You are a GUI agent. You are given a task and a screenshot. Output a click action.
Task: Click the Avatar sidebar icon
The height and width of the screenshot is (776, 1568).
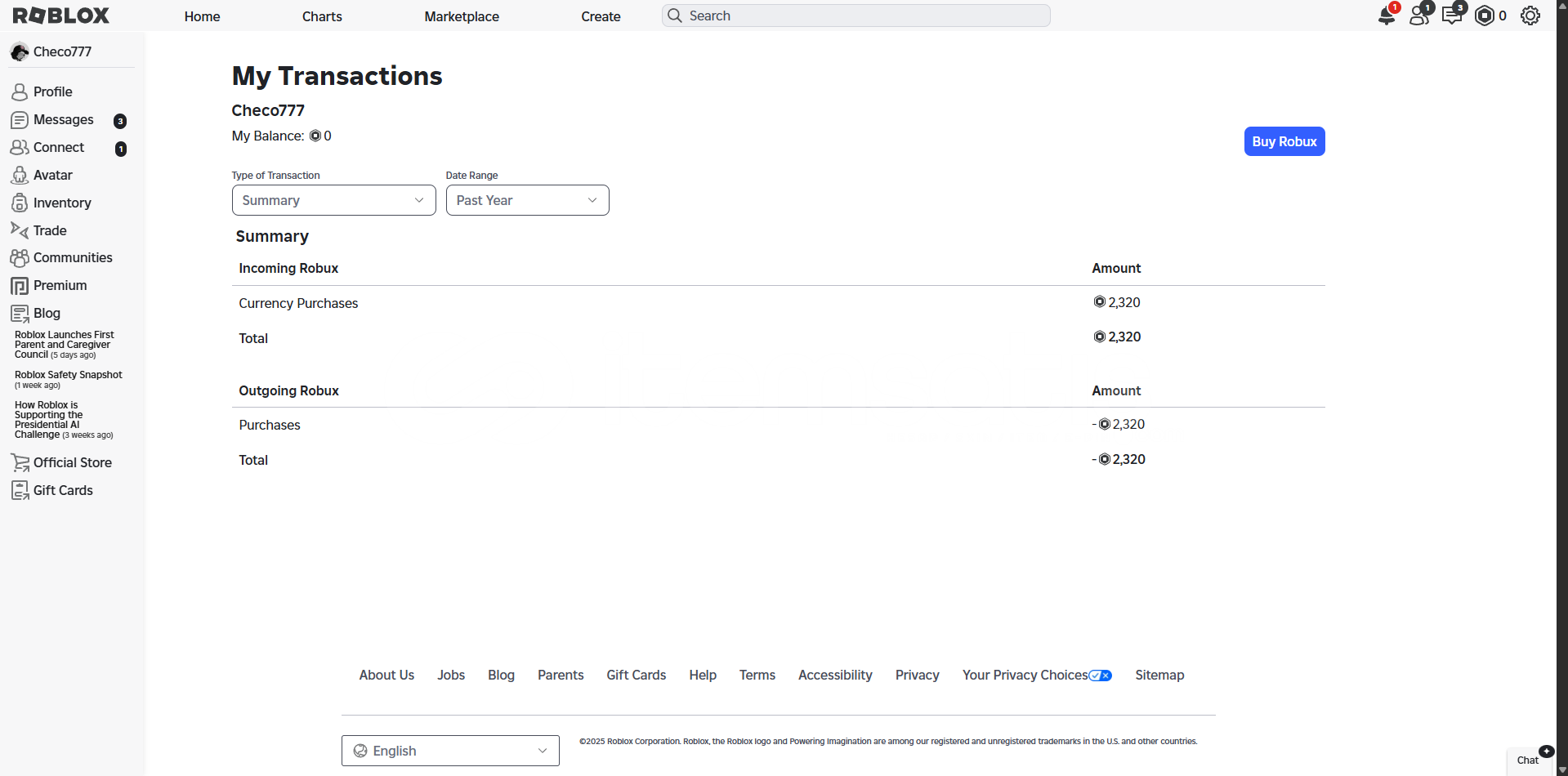[20, 176]
